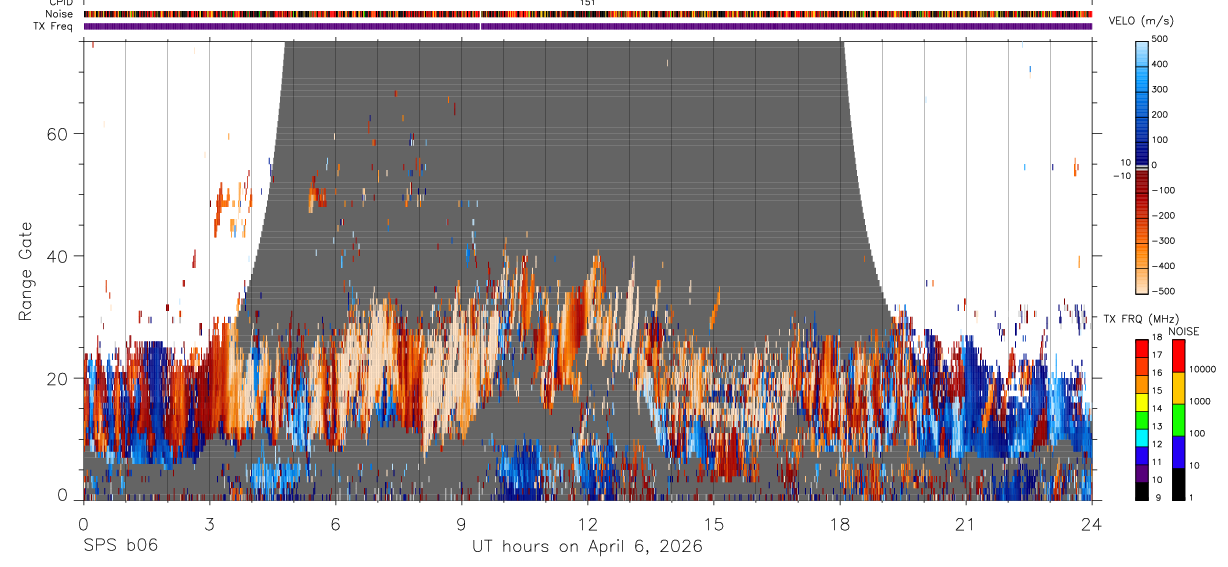The height and width of the screenshot is (567, 1228).
Task: Click x-axis tick label '21'
Action: click(x=966, y=525)
